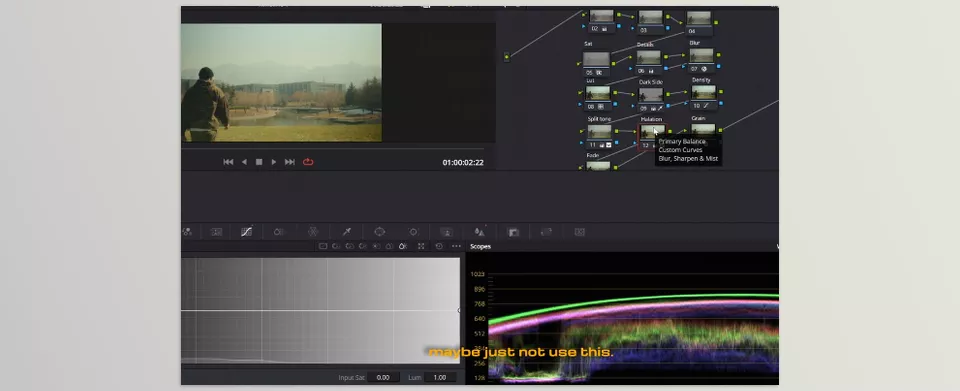Switch to Hue vs Hue curve
Image resolution: width=960 pixels, height=391 pixels.
(x=337, y=246)
